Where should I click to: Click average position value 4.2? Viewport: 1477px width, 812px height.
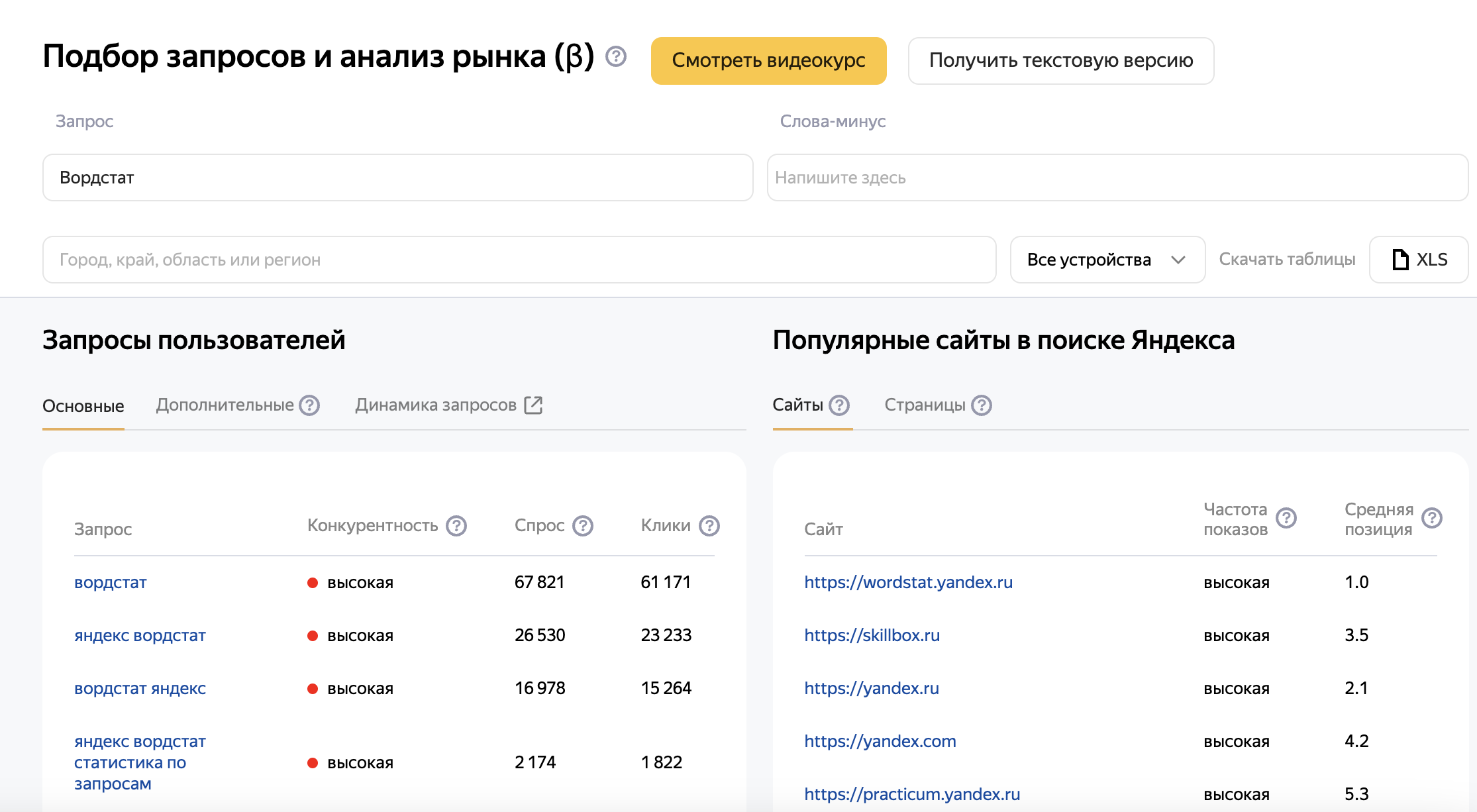pos(1356,741)
